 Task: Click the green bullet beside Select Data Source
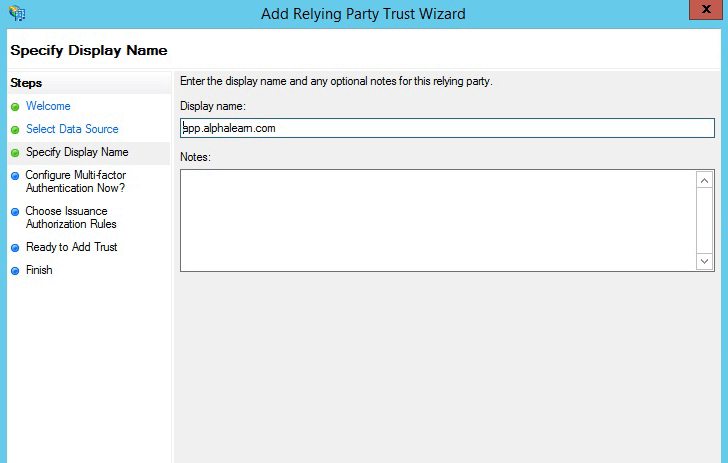[x=15, y=130]
